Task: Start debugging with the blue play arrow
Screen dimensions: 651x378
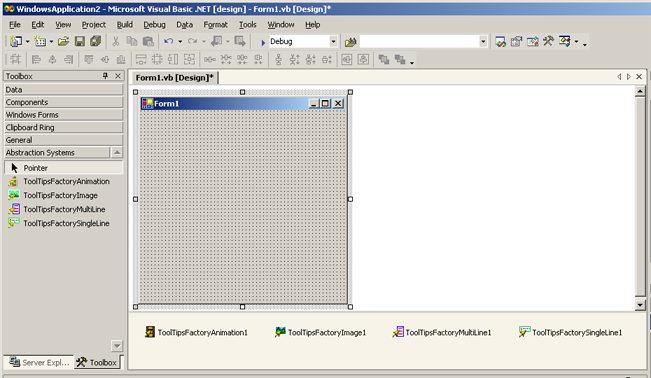Action: pyautogui.click(x=262, y=42)
